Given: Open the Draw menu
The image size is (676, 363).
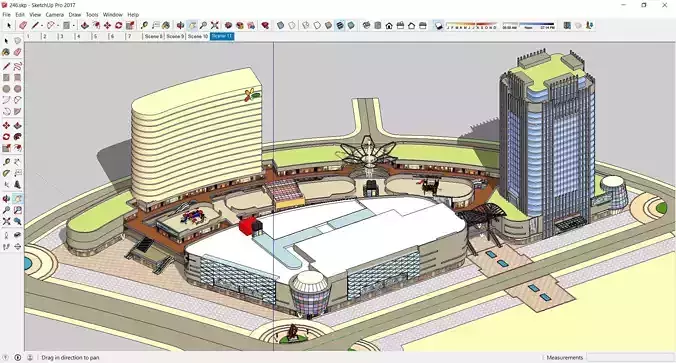Looking at the screenshot, I should click(x=75, y=15).
